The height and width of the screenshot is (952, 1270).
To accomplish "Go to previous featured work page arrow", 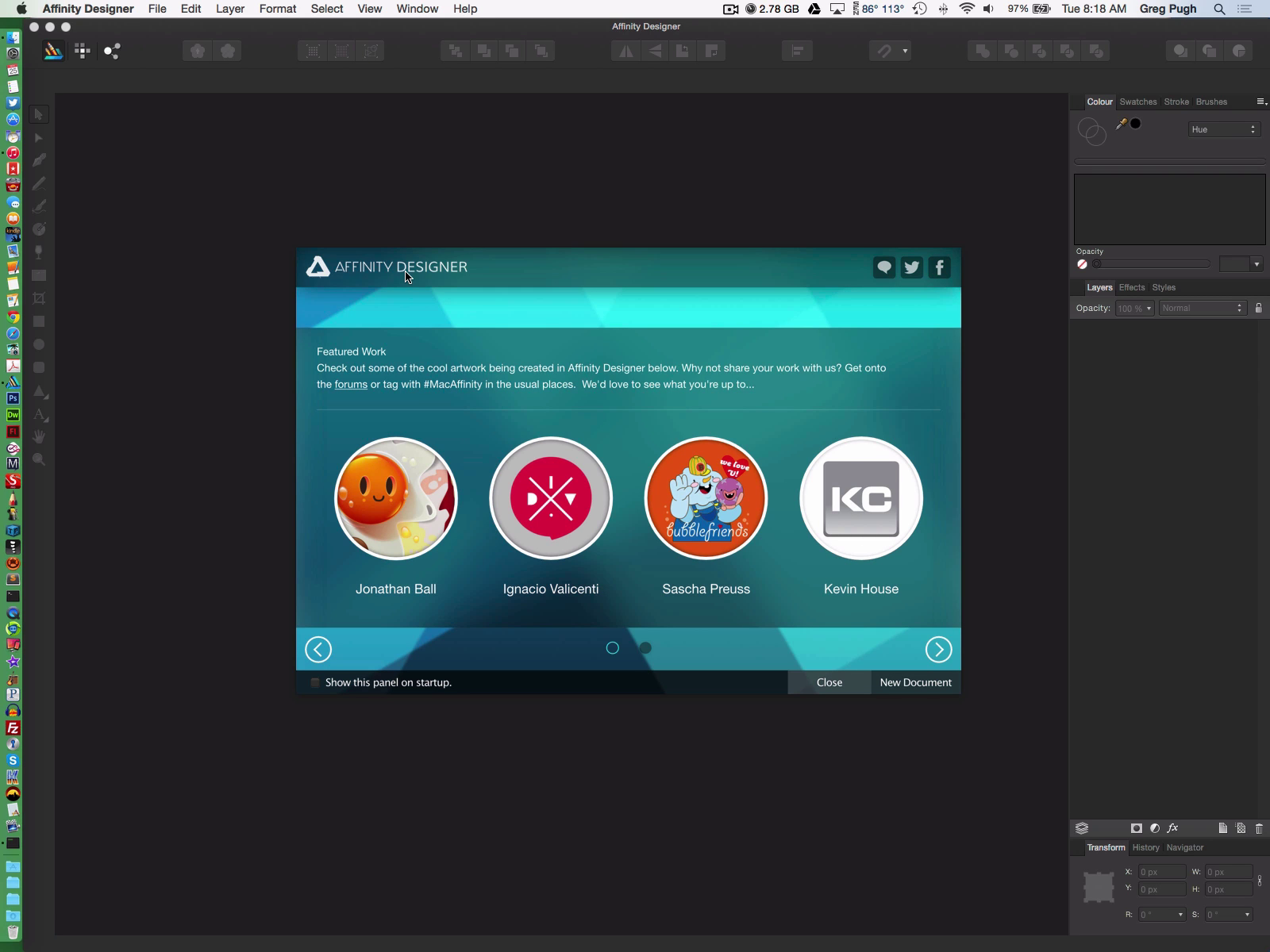I will coord(318,650).
